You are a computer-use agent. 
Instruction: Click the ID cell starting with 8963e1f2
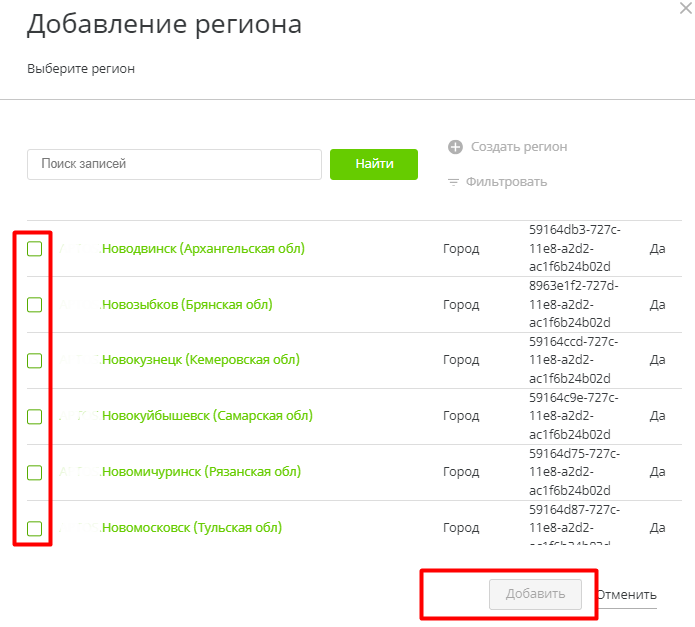point(573,304)
